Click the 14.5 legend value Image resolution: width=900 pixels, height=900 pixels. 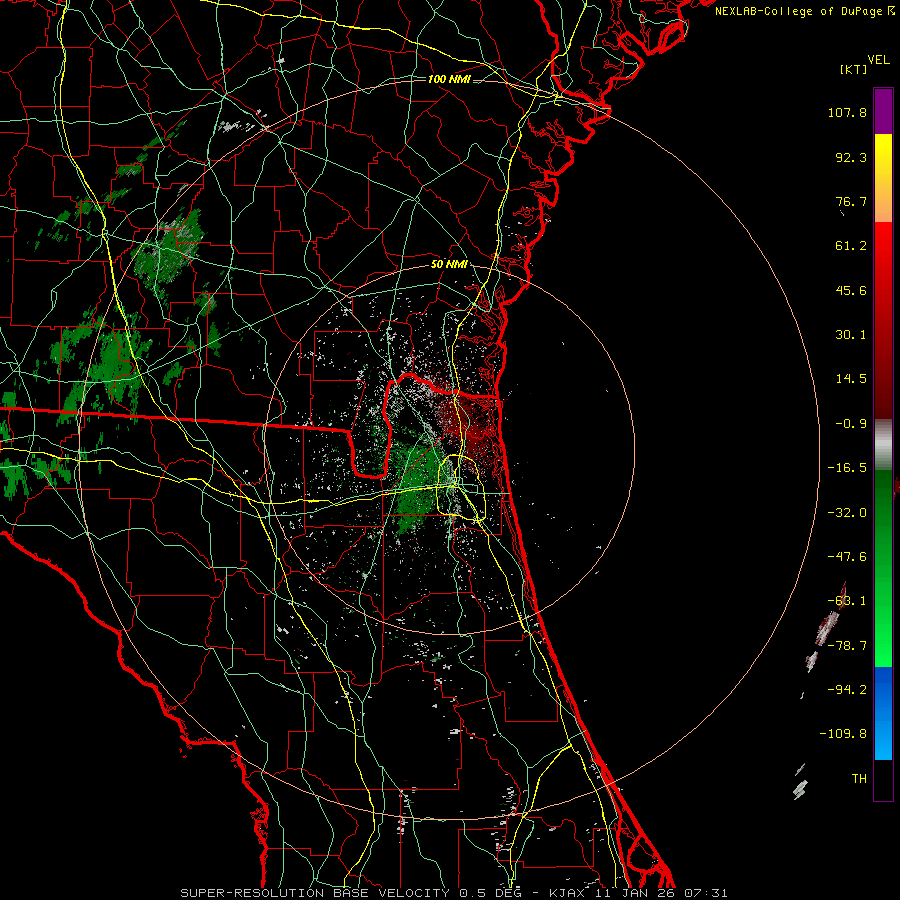851,379
